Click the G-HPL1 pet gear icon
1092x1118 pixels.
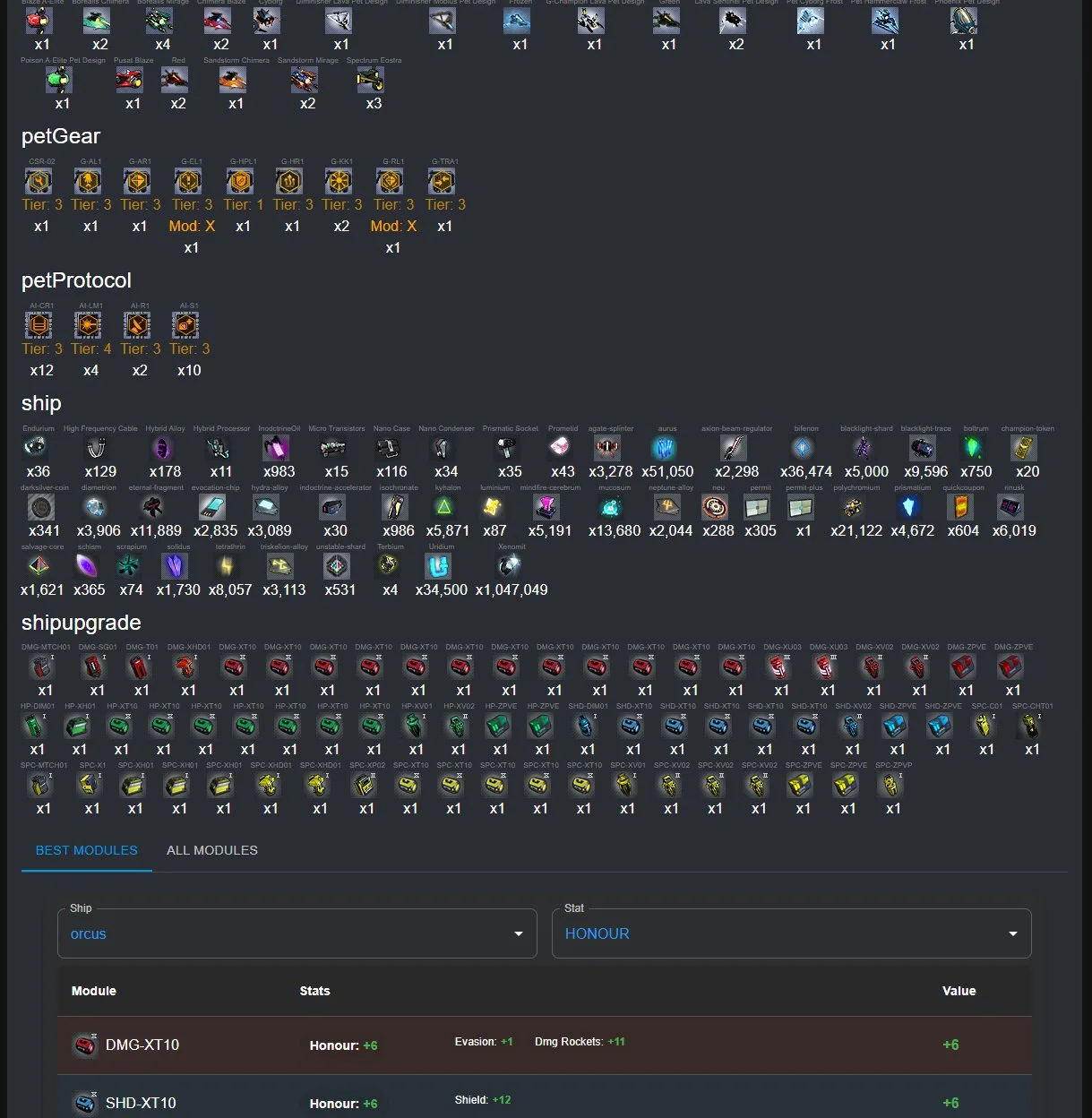click(240, 182)
